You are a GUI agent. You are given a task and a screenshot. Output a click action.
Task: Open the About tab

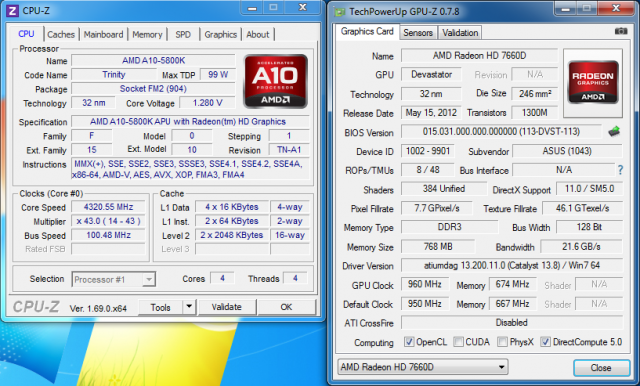coord(258,35)
